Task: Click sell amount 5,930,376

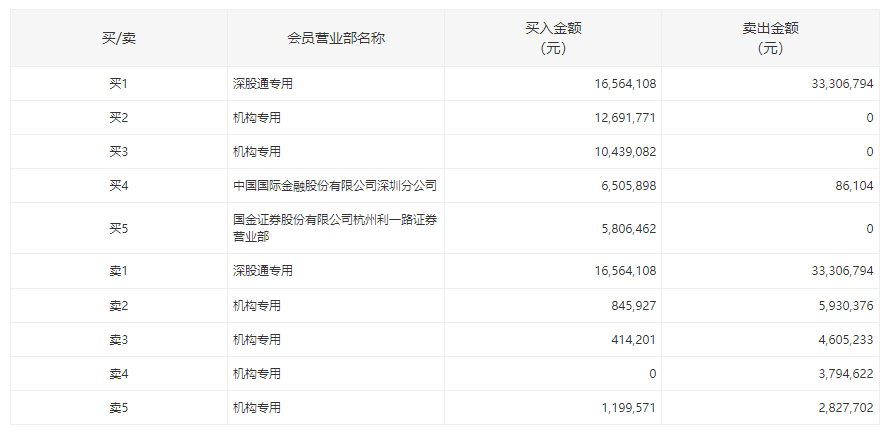Action: [845, 306]
